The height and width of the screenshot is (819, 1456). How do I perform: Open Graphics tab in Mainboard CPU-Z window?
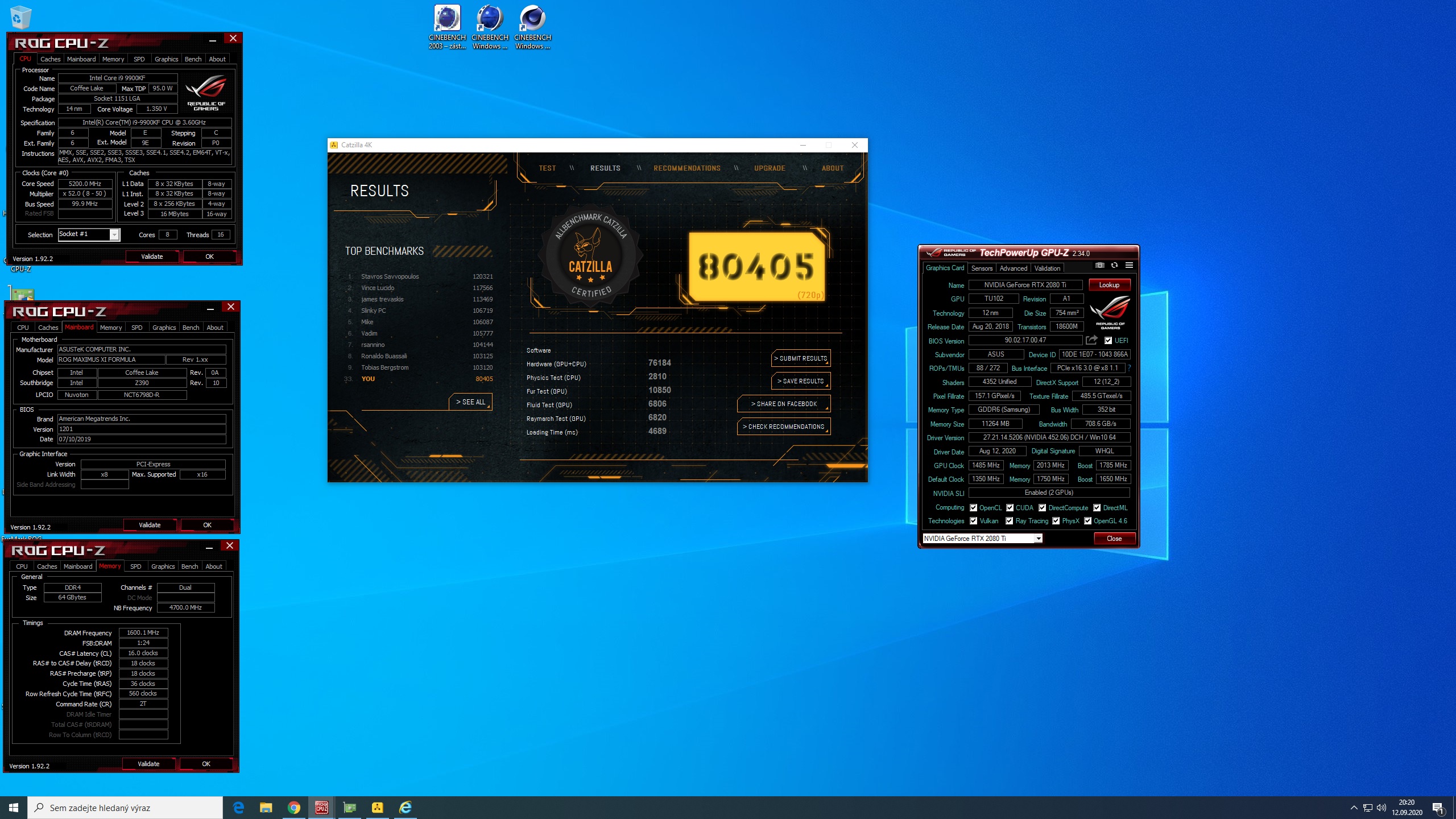tap(164, 327)
